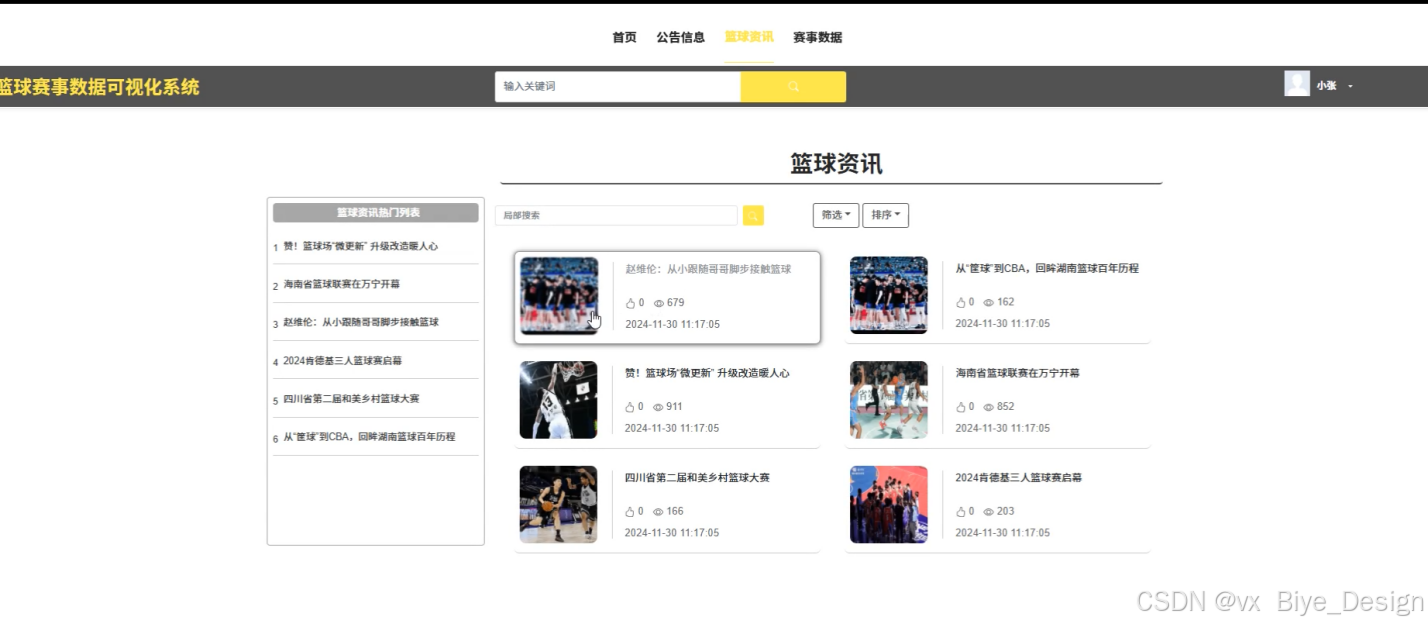Click dunk photo thumbnail of 微更新 article
1428x627 pixels.
[x=558, y=400]
